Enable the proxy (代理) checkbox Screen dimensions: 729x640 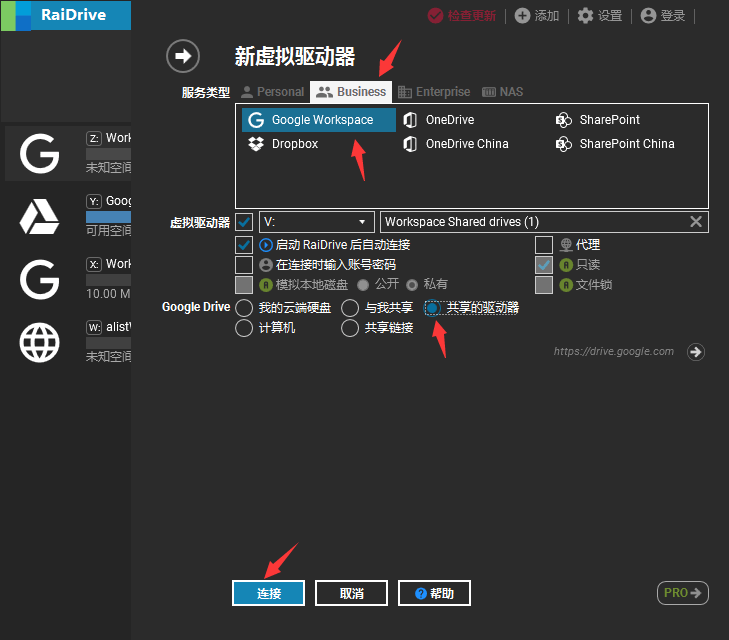pos(544,245)
